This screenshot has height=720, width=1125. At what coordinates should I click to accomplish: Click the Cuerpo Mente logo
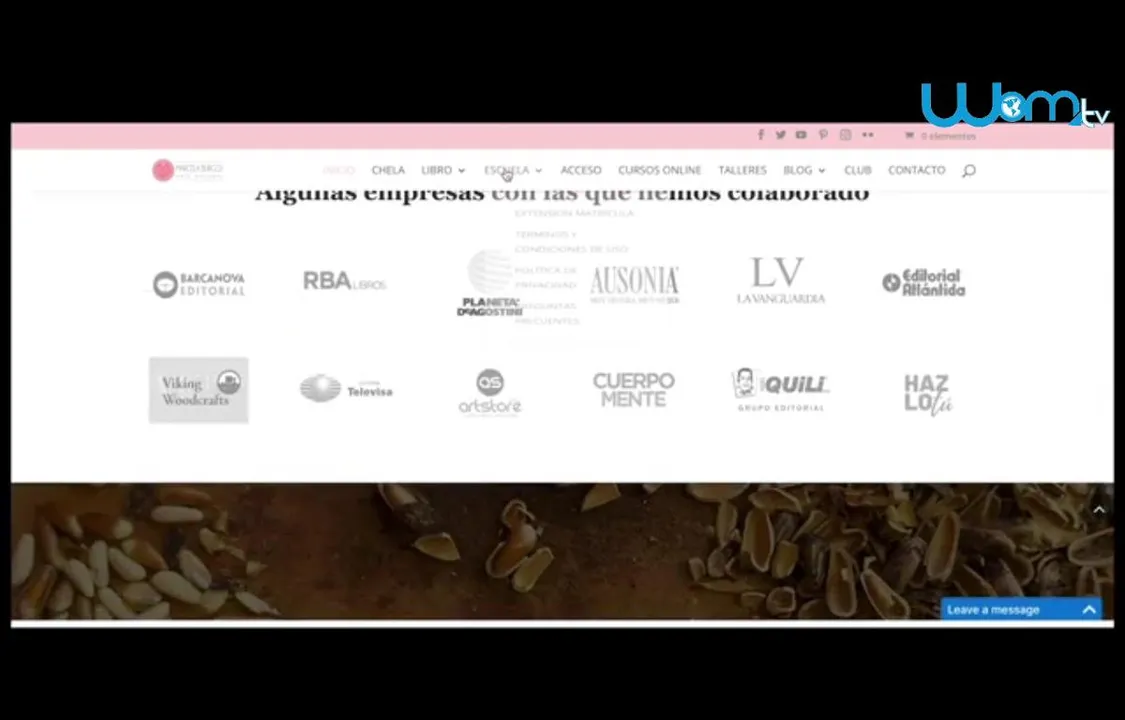tap(634, 390)
